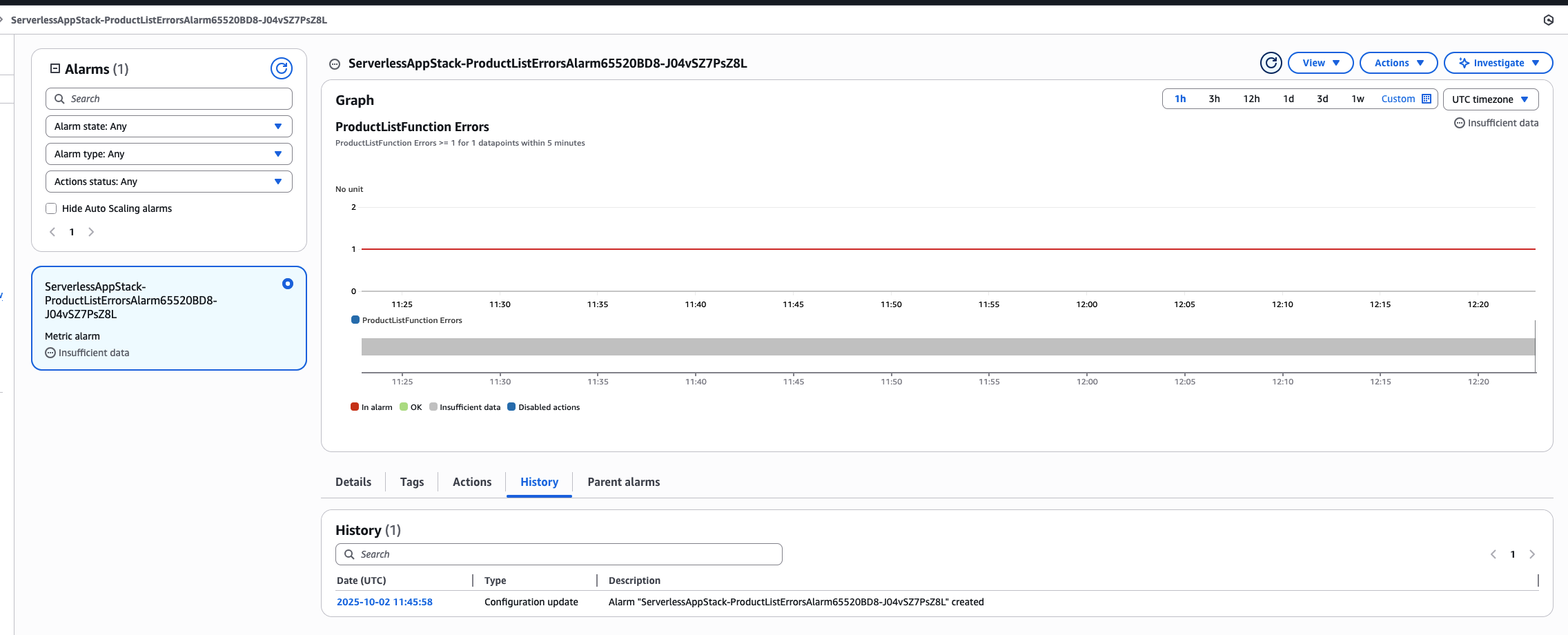Image resolution: width=1568 pixels, height=635 pixels.
Task: Click the Description column header
Action: 634,580
